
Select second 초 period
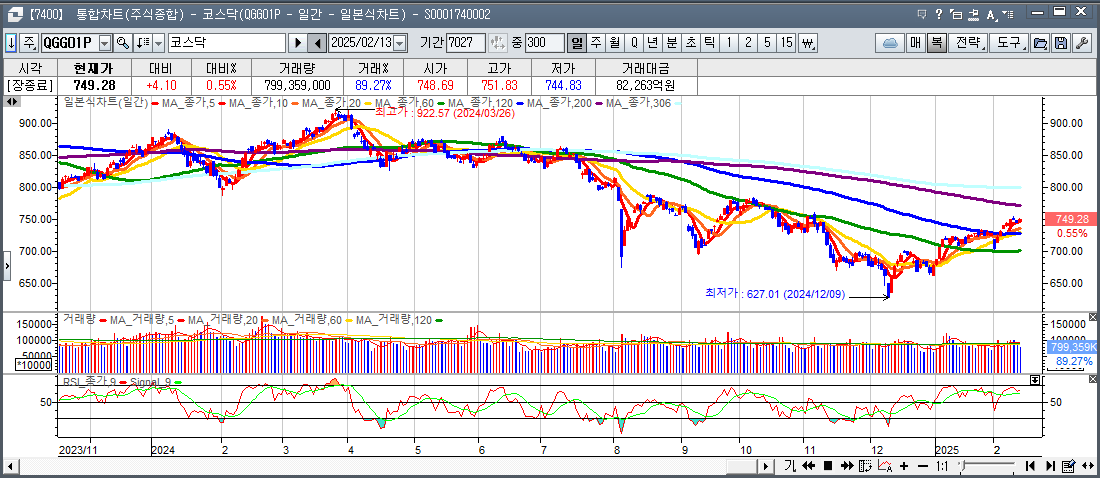(690, 43)
